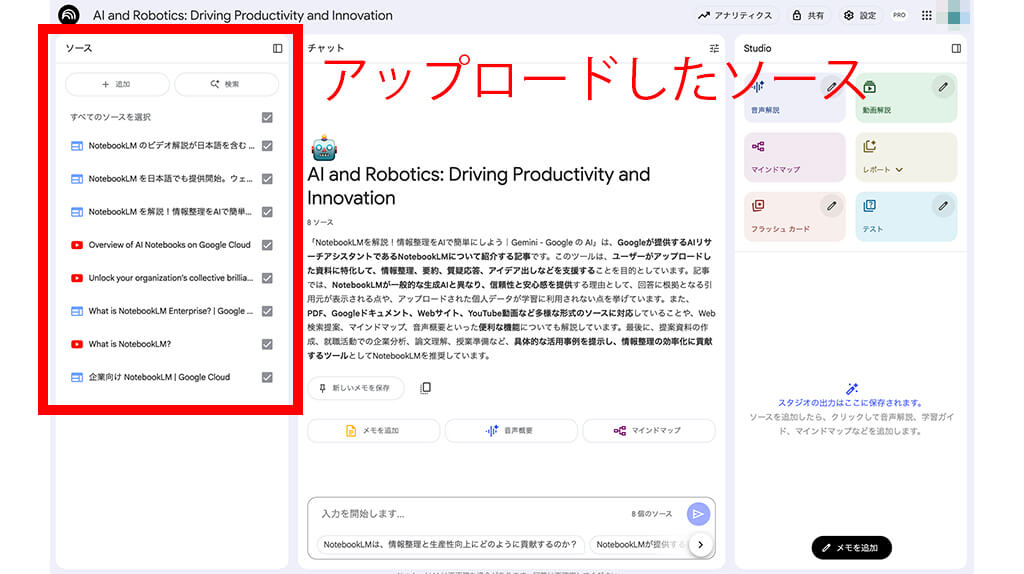Image resolution: width=1024 pixels, height=574 pixels.
Task: Uncheck NotebookLM のビデオ解説 source
Action: (267, 146)
